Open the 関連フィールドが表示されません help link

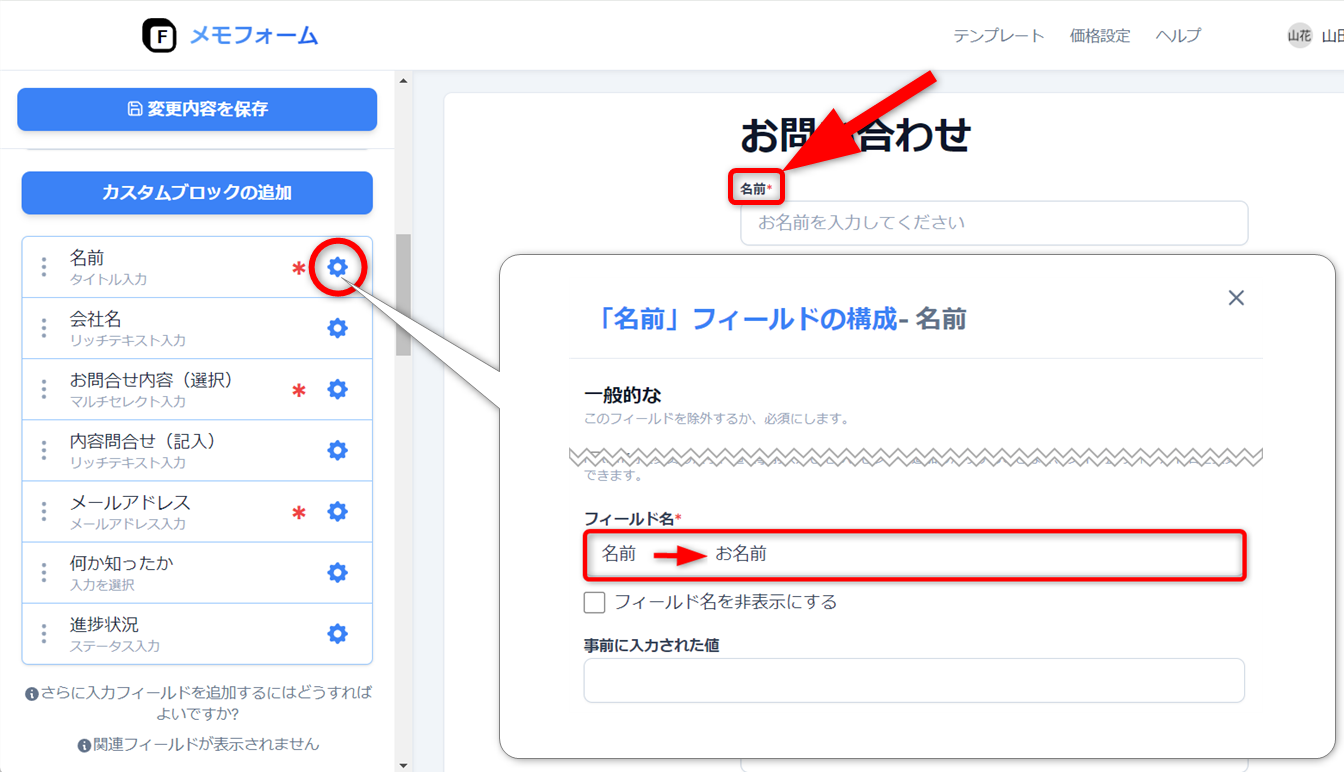pyautogui.click(x=198, y=744)
